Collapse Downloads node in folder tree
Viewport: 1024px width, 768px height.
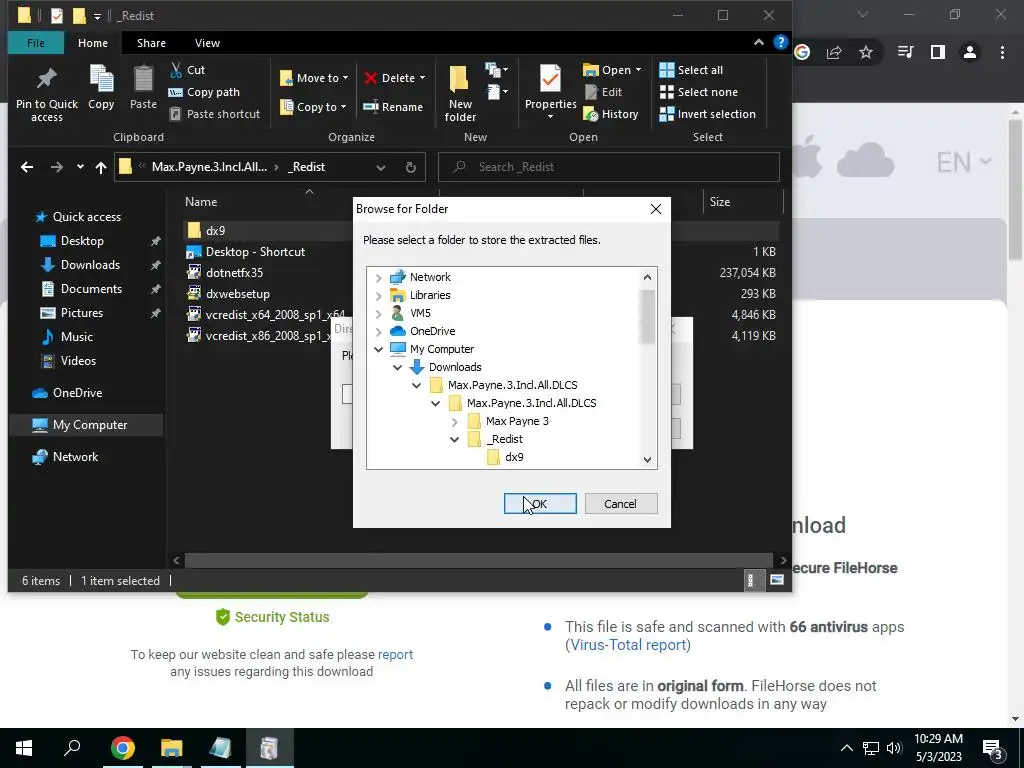[397, 368]
